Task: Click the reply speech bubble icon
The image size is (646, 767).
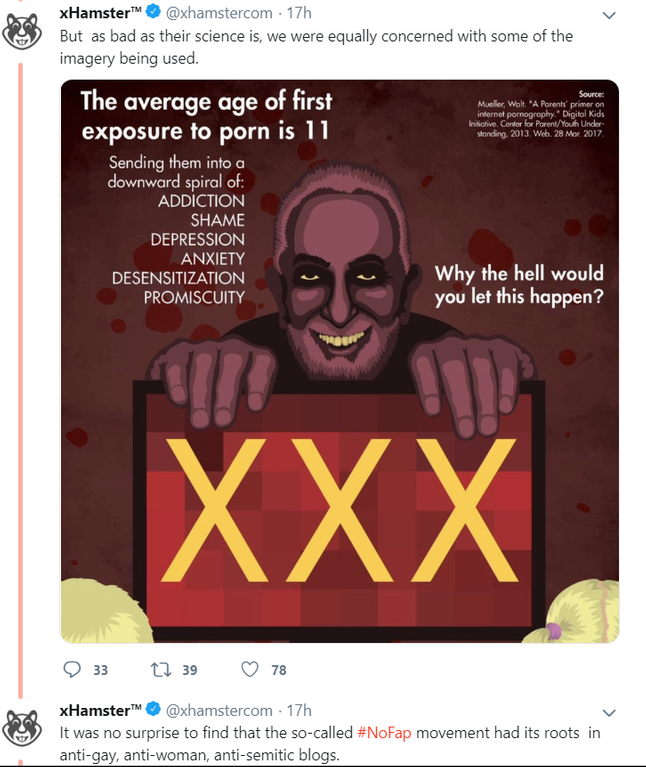Action: click(x=72, y=669)
